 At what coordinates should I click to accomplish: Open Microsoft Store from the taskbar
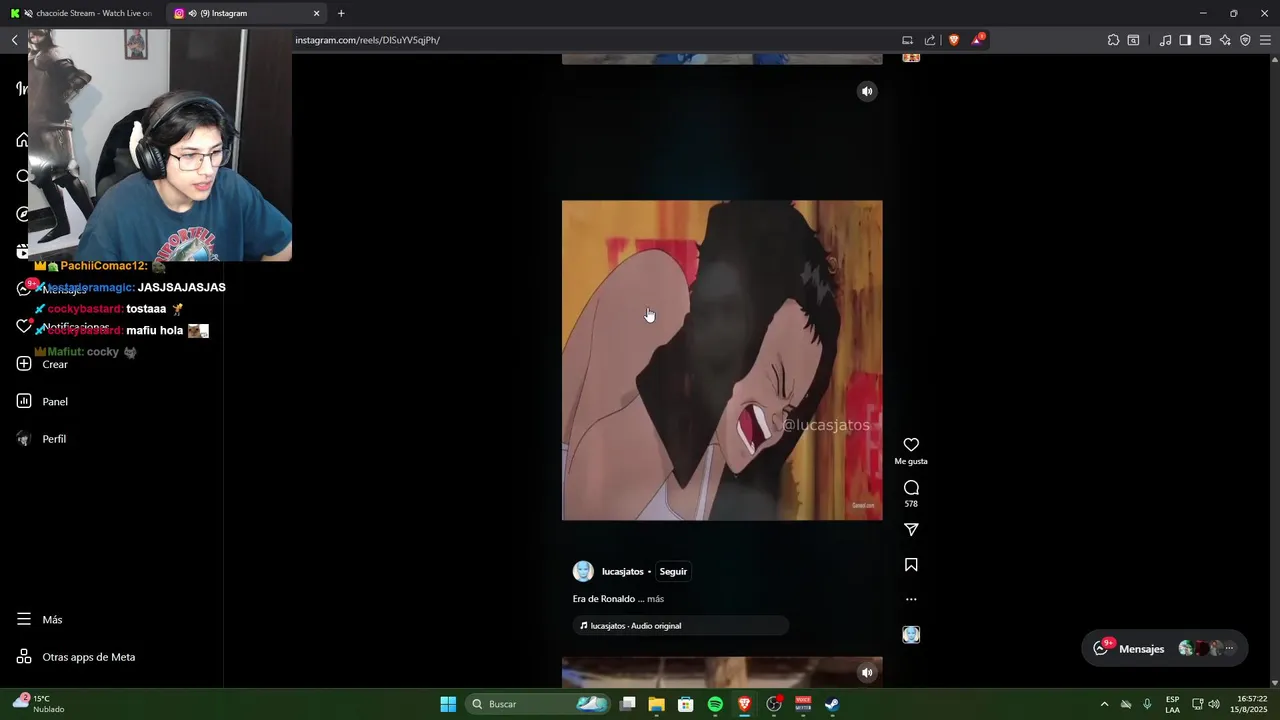[x=686, y=704]
